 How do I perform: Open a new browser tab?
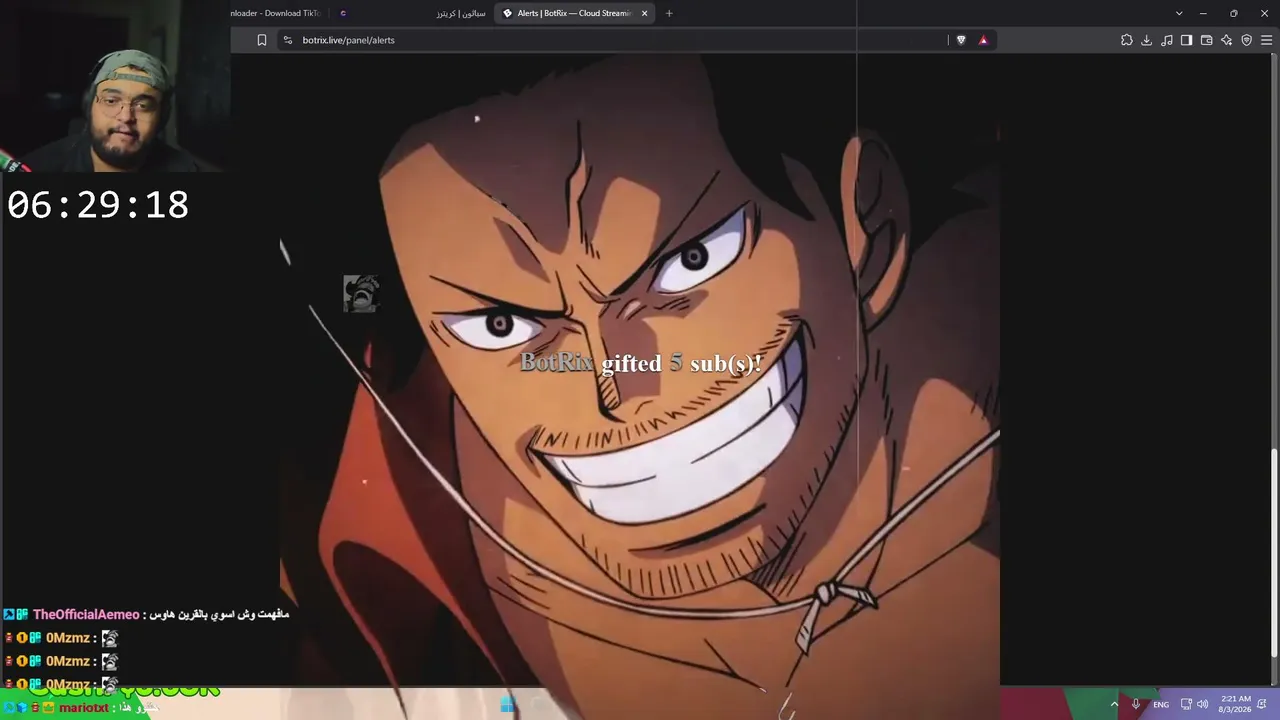point(669,13)
